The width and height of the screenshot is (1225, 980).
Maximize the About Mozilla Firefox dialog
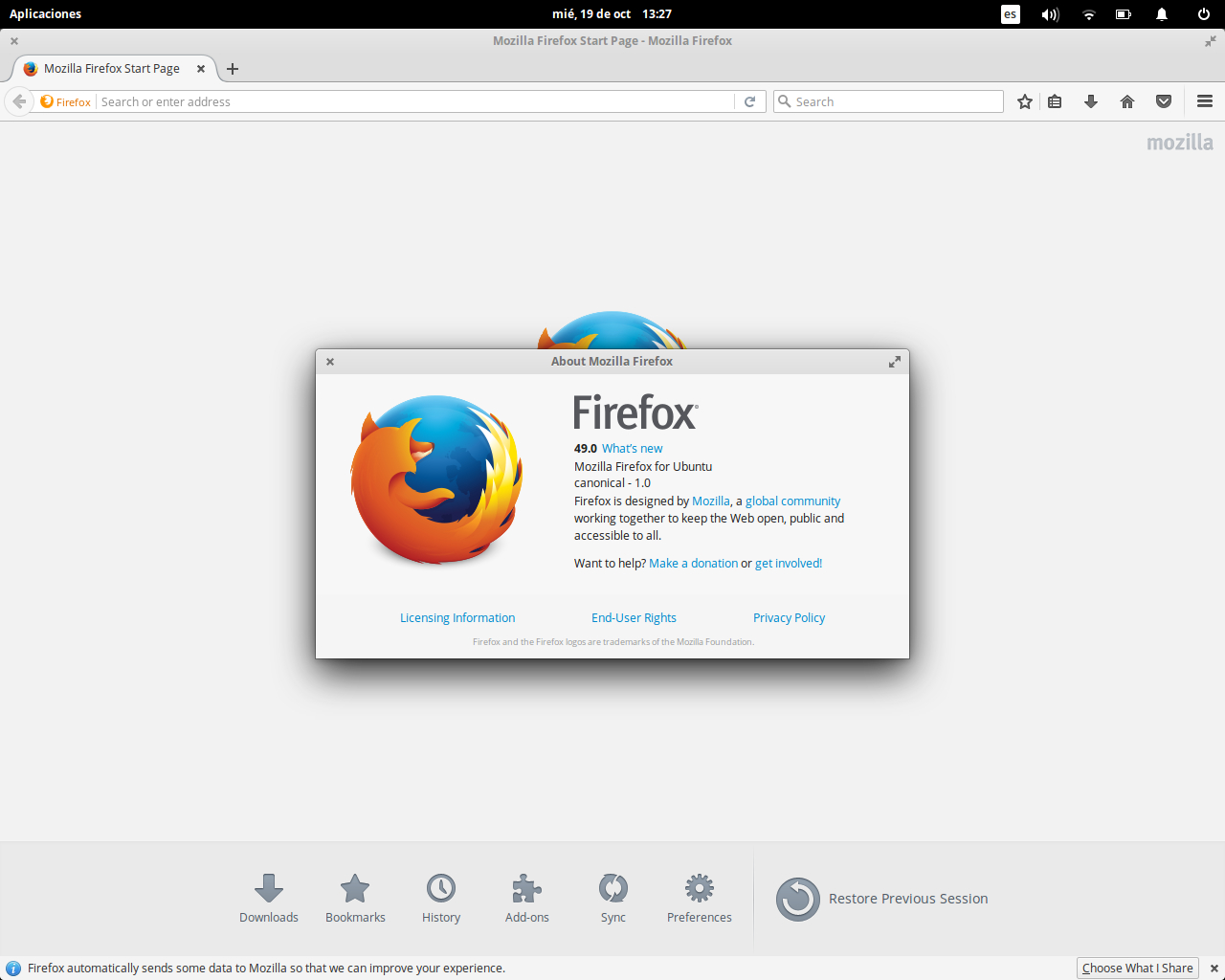click(895, 362)
